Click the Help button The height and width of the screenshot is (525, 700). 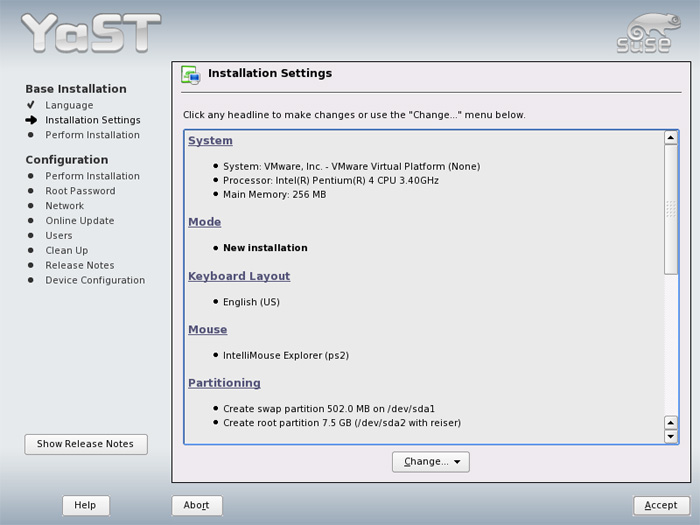click(x=85, y=505)
